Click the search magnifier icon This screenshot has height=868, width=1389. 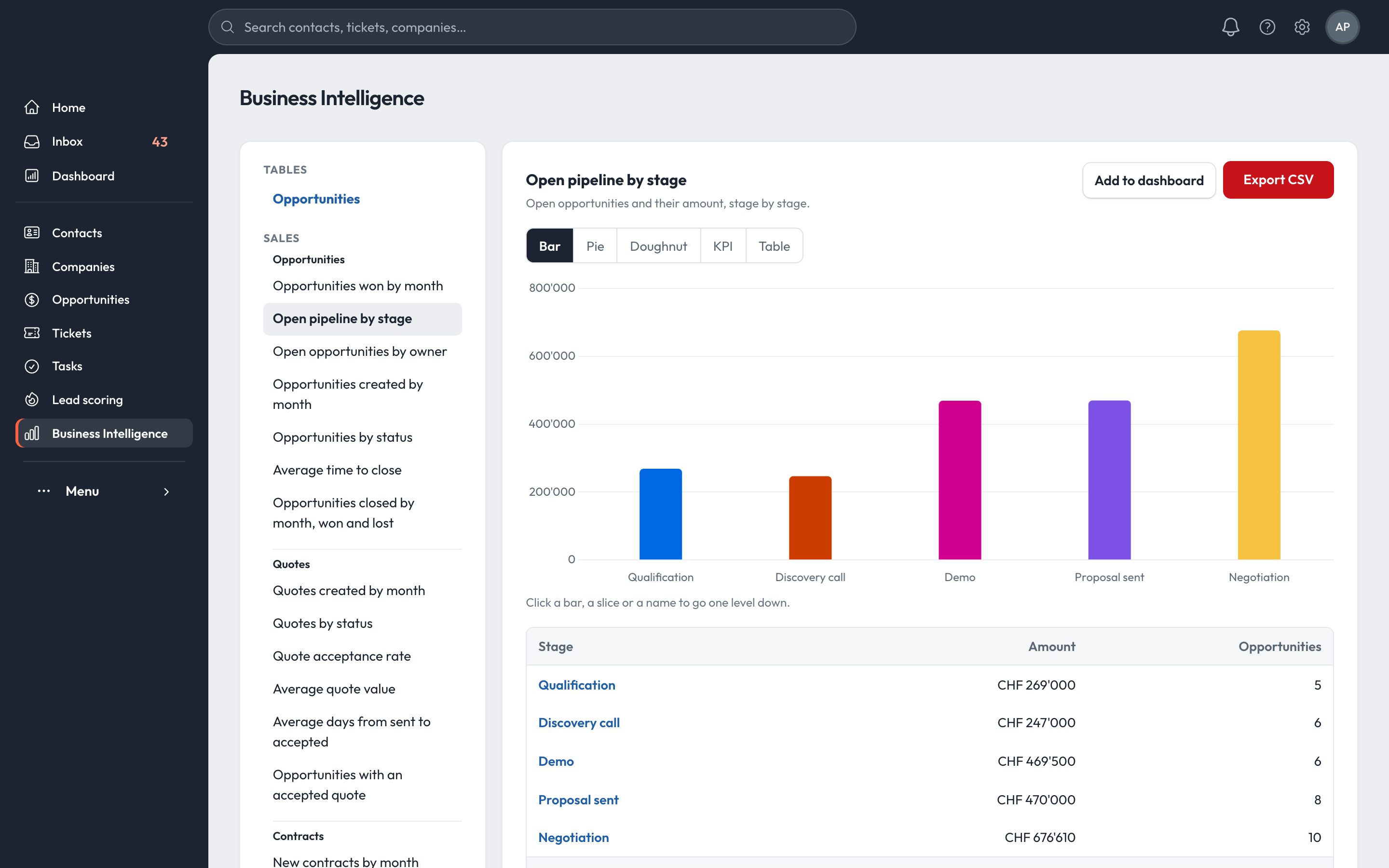[227, 27]
